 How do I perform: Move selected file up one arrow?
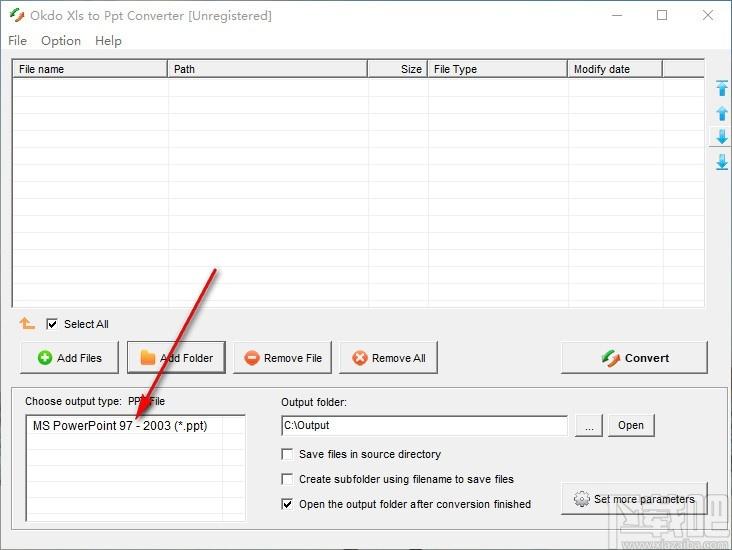(722, 113)
